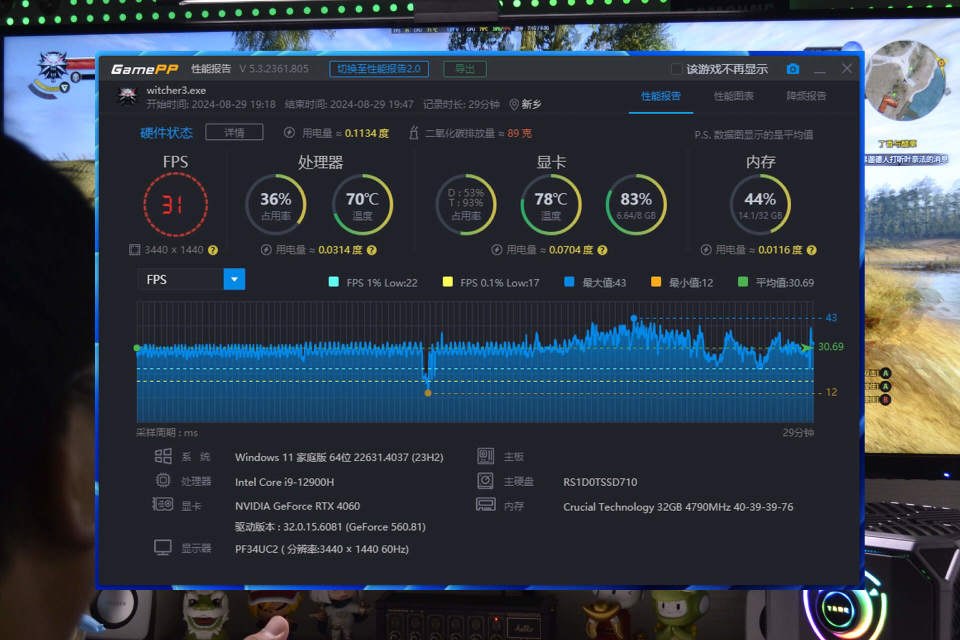Screen dimensions: 960x640
Task: Click the power icon under the memory gauge
Action: [706, 250]
